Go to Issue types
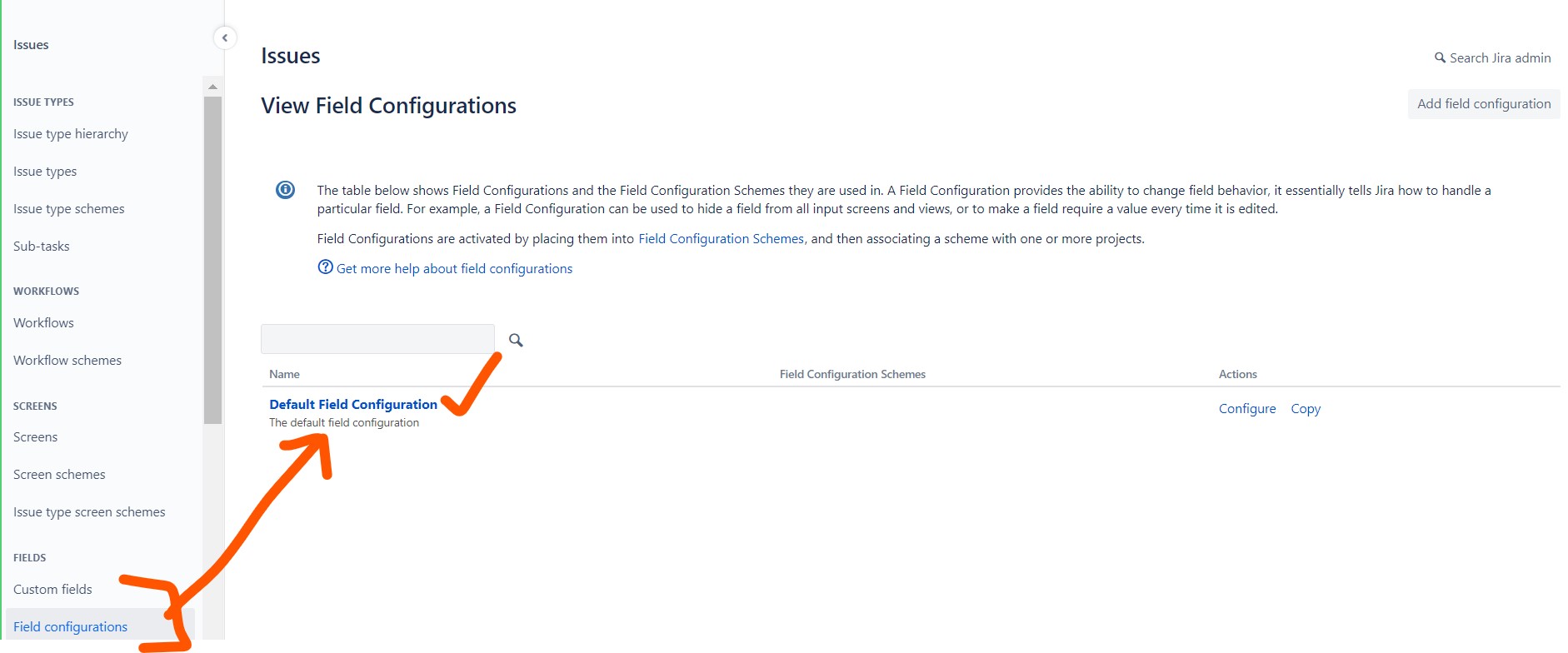The image size is (1568, 653). pyautogui.click(x=45, y=172)
